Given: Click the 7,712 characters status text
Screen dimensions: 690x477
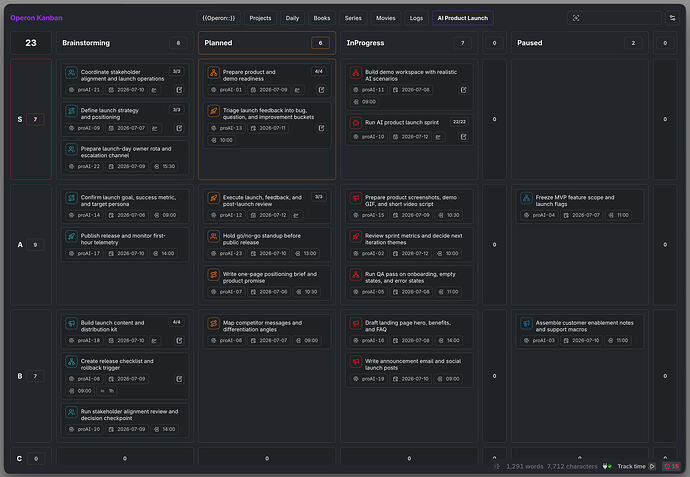Looking at the screenshot, I should click(572, 466).
